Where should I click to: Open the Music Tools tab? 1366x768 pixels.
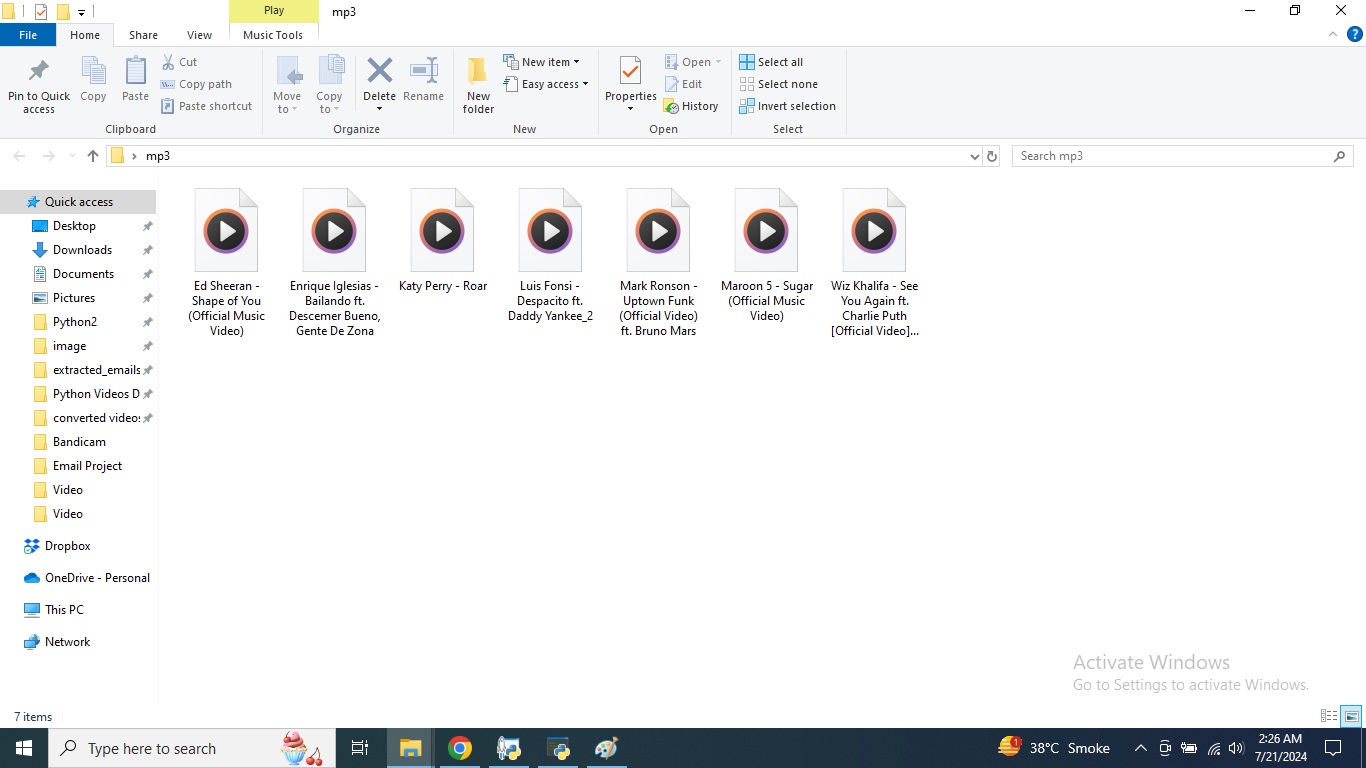tap(273, 35)
